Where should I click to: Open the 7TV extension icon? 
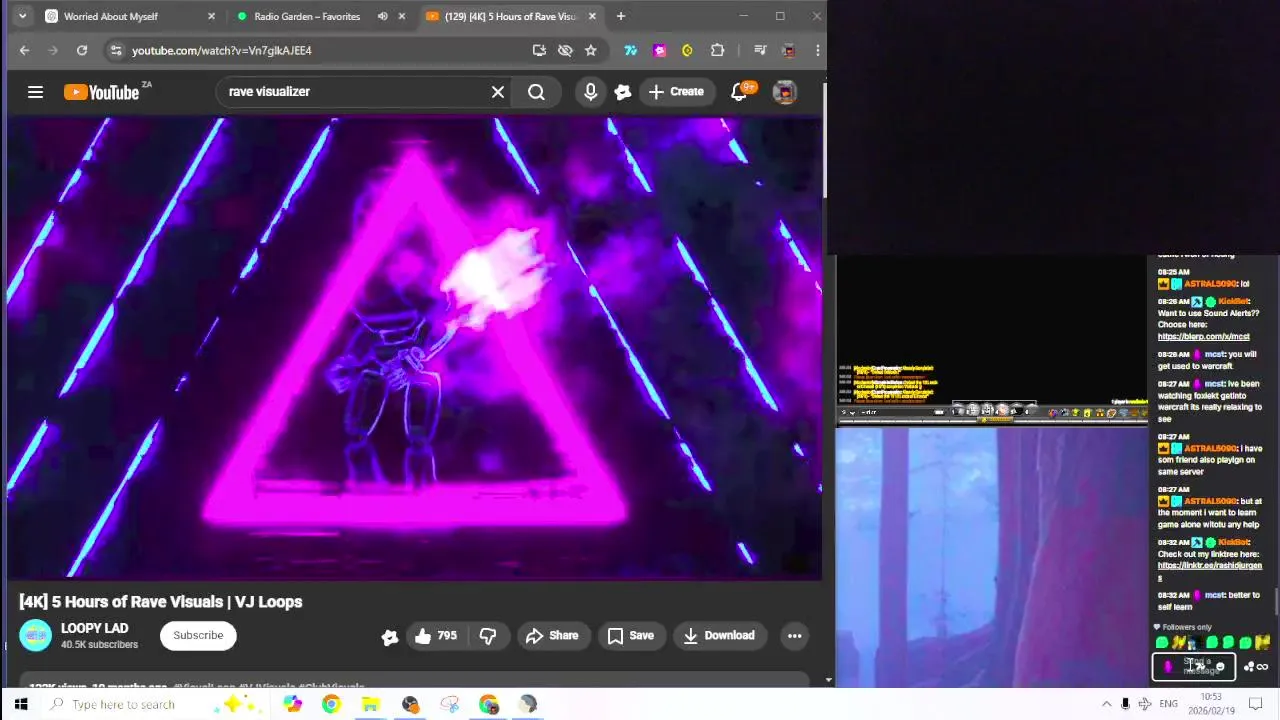tap(630, 50)
